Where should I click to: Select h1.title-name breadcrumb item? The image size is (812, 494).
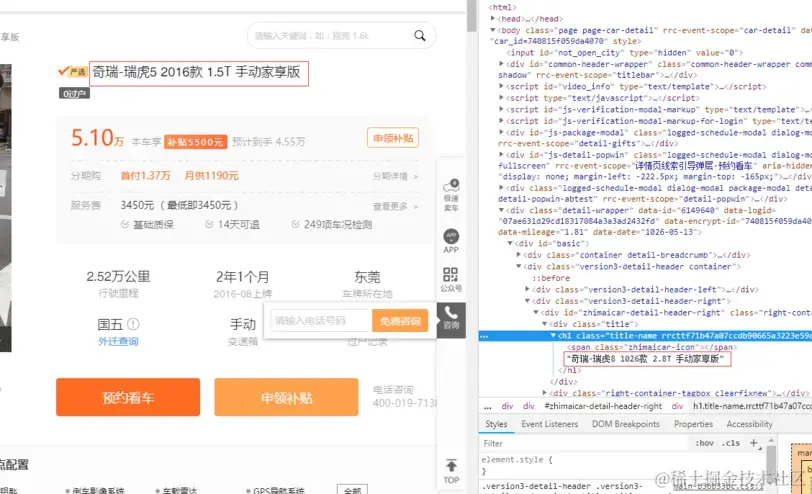coord(752,406)
